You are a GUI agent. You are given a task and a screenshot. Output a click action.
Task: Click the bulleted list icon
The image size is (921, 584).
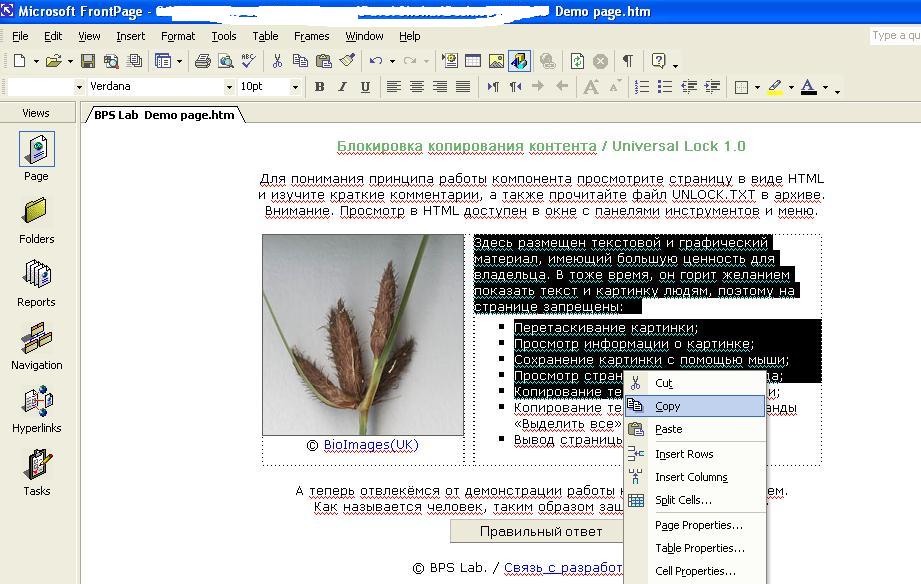(665, 87)
